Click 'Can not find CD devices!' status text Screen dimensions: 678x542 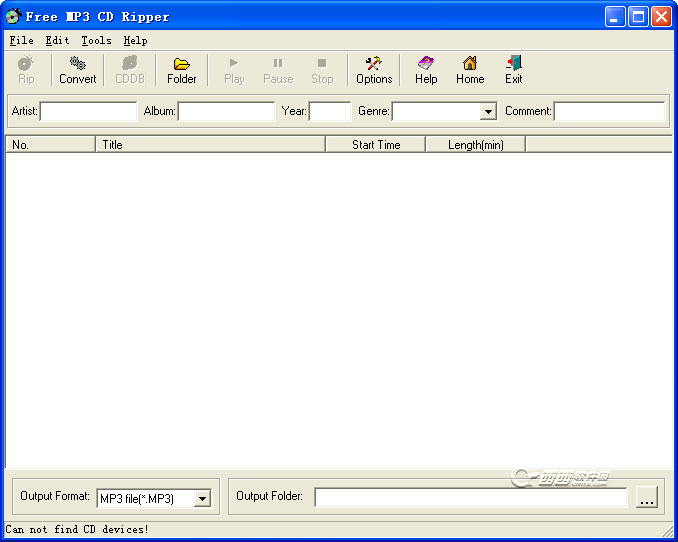77,529
